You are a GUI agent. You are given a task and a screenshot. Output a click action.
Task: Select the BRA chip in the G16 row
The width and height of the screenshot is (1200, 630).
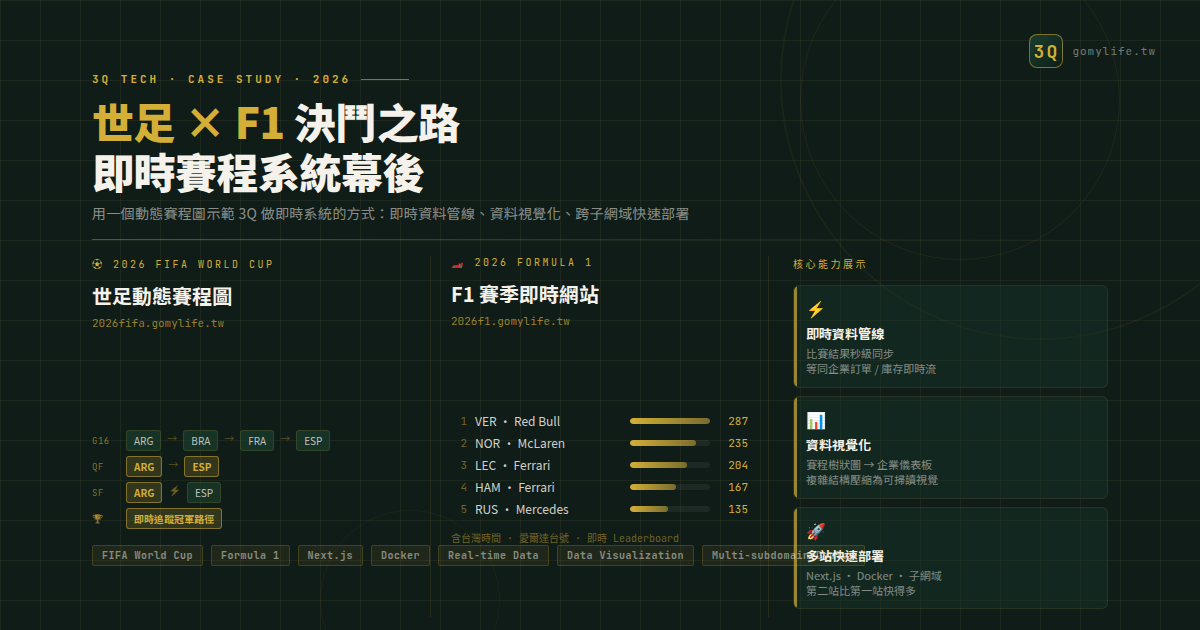(201, 441)
